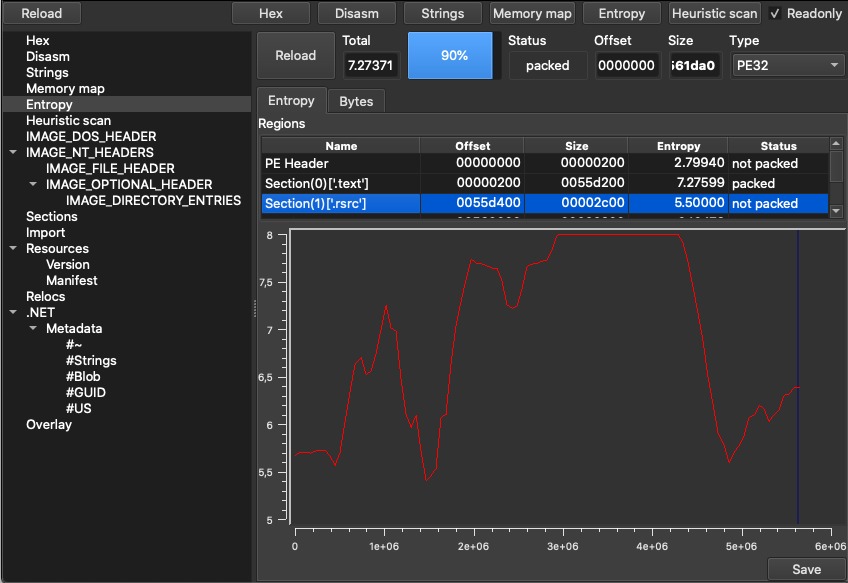
Task: Click the Offset input field
Action: click(x=627, y=65)
